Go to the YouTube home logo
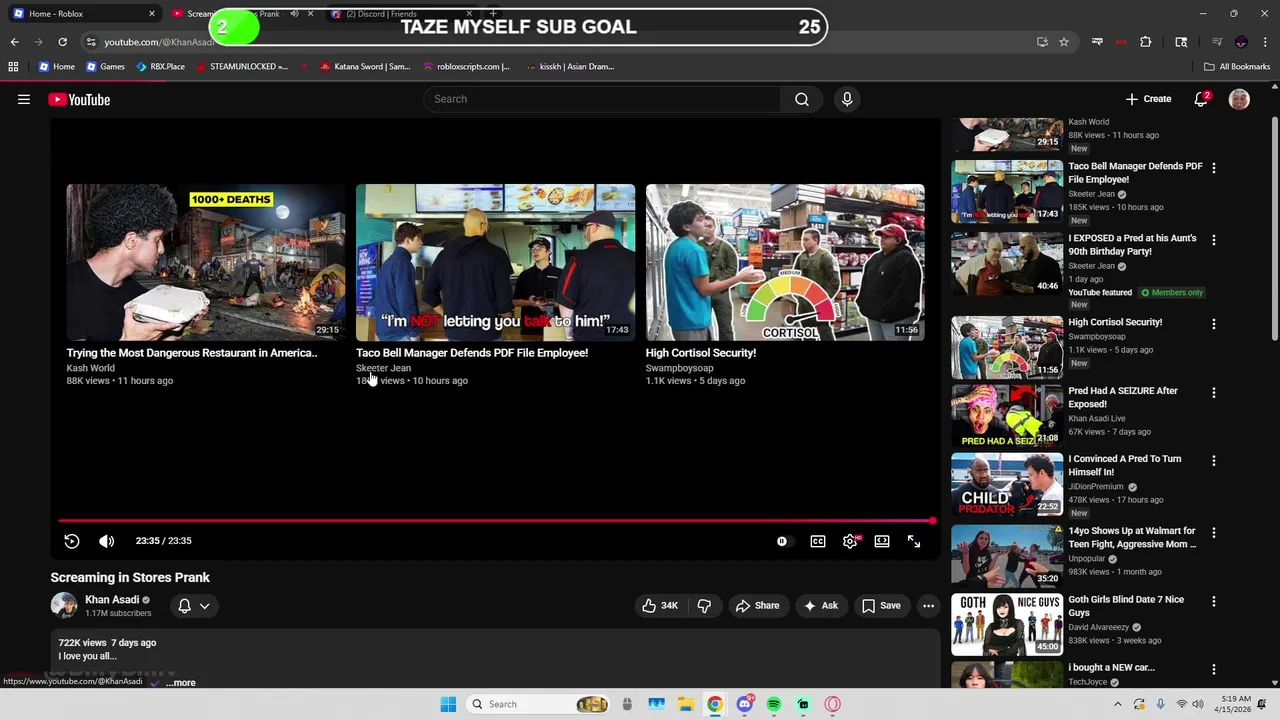The image size is (1280, 720). 79,99
